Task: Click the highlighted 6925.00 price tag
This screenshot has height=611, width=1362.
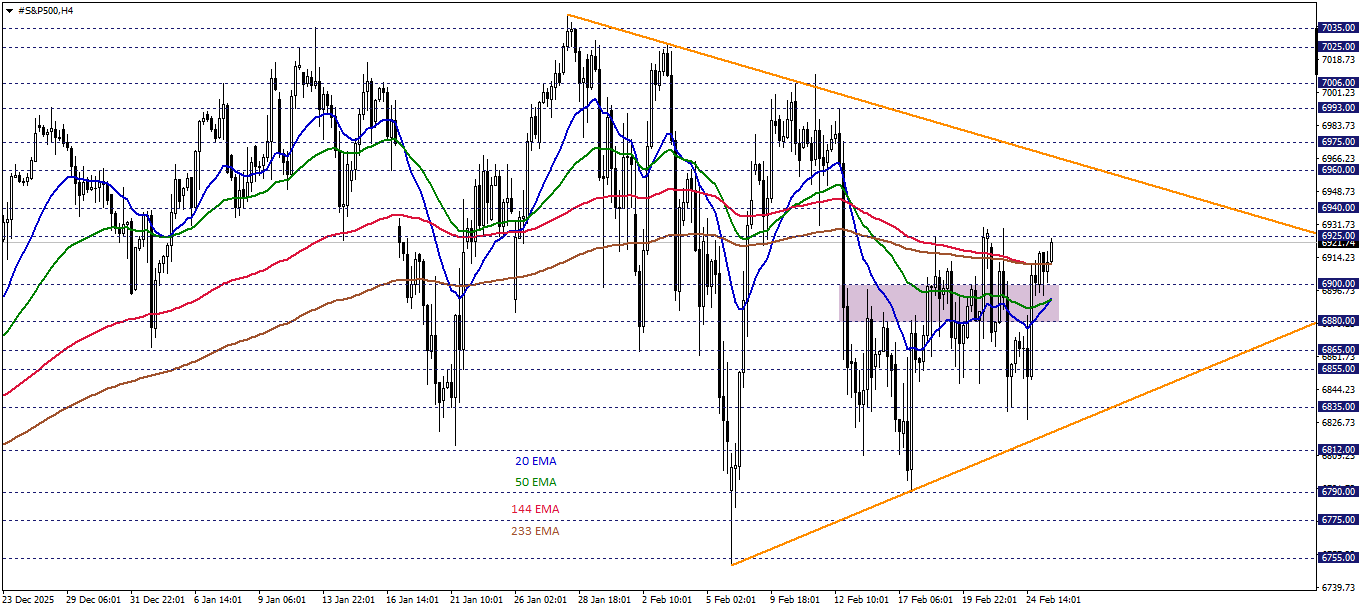Action: point(1337,236)
